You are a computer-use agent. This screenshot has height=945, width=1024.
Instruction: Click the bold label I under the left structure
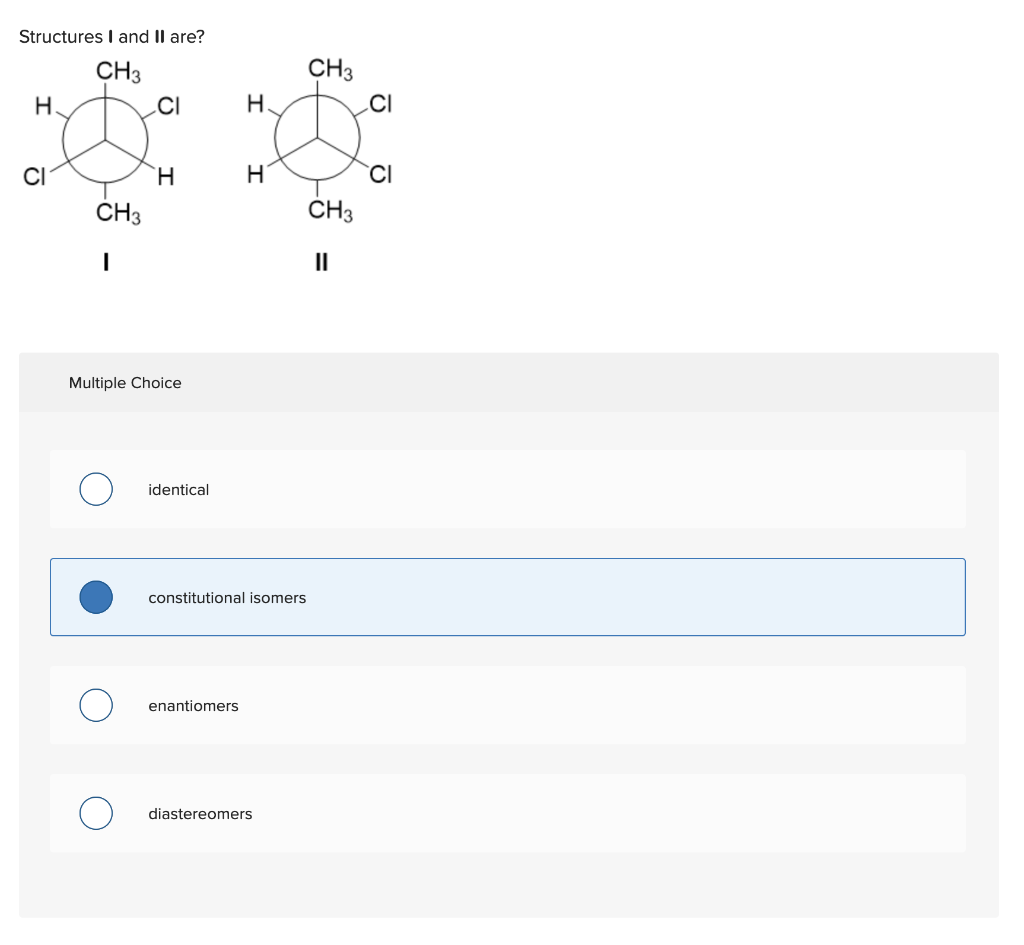coord(105,262)
